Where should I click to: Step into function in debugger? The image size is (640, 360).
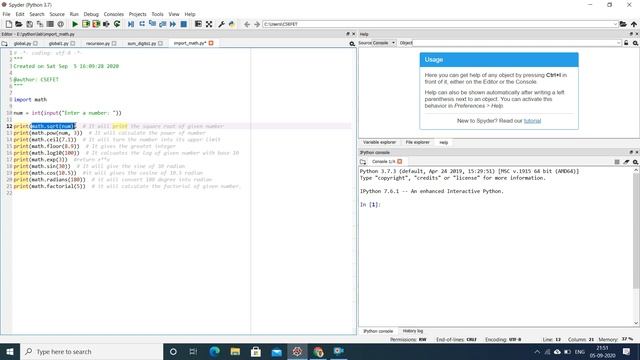pyautogui.click(x=152, y=24)
